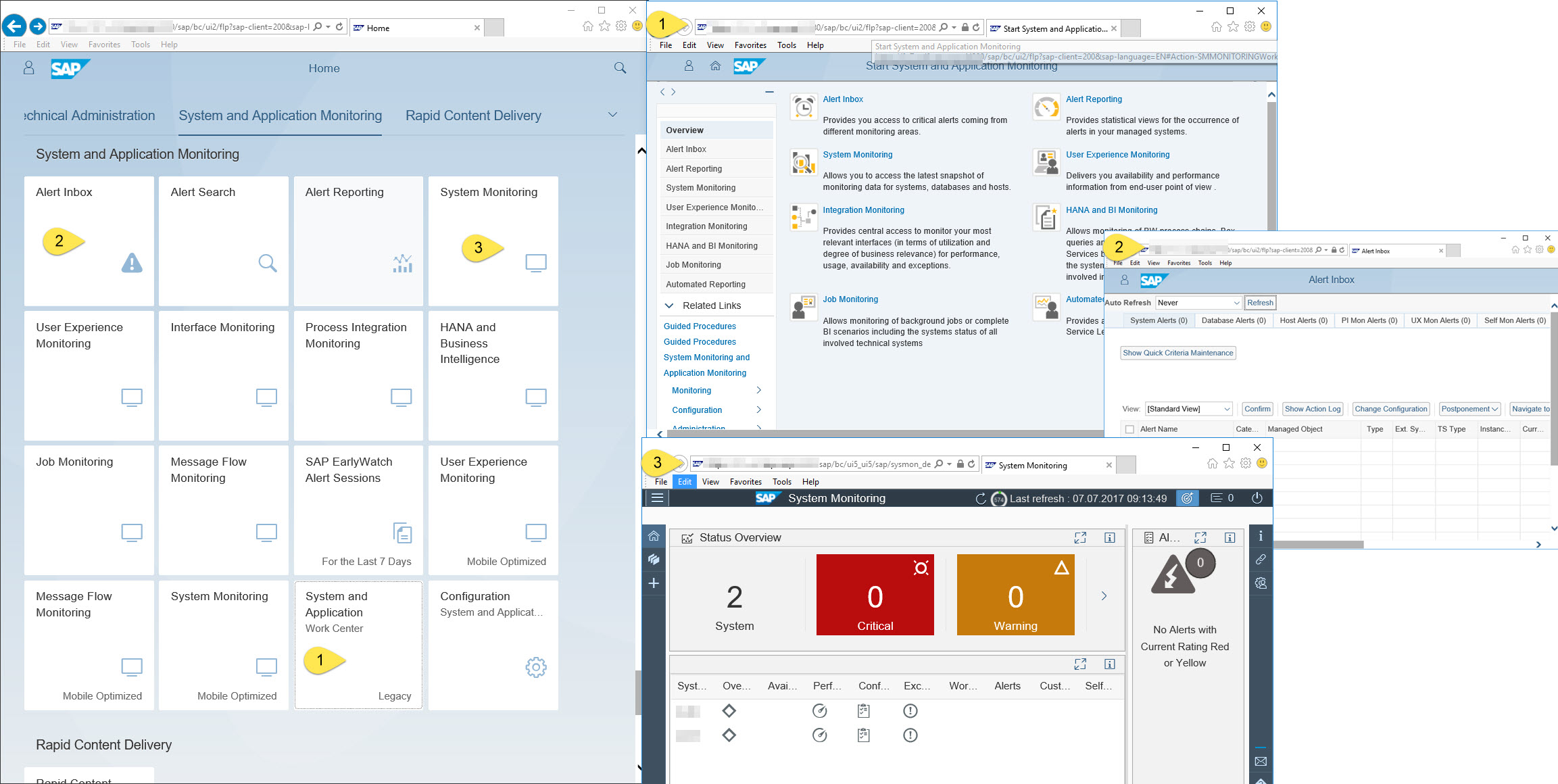Open the Alert Inbox tile on Home
Screen dimensions: 1558x784
89,241
